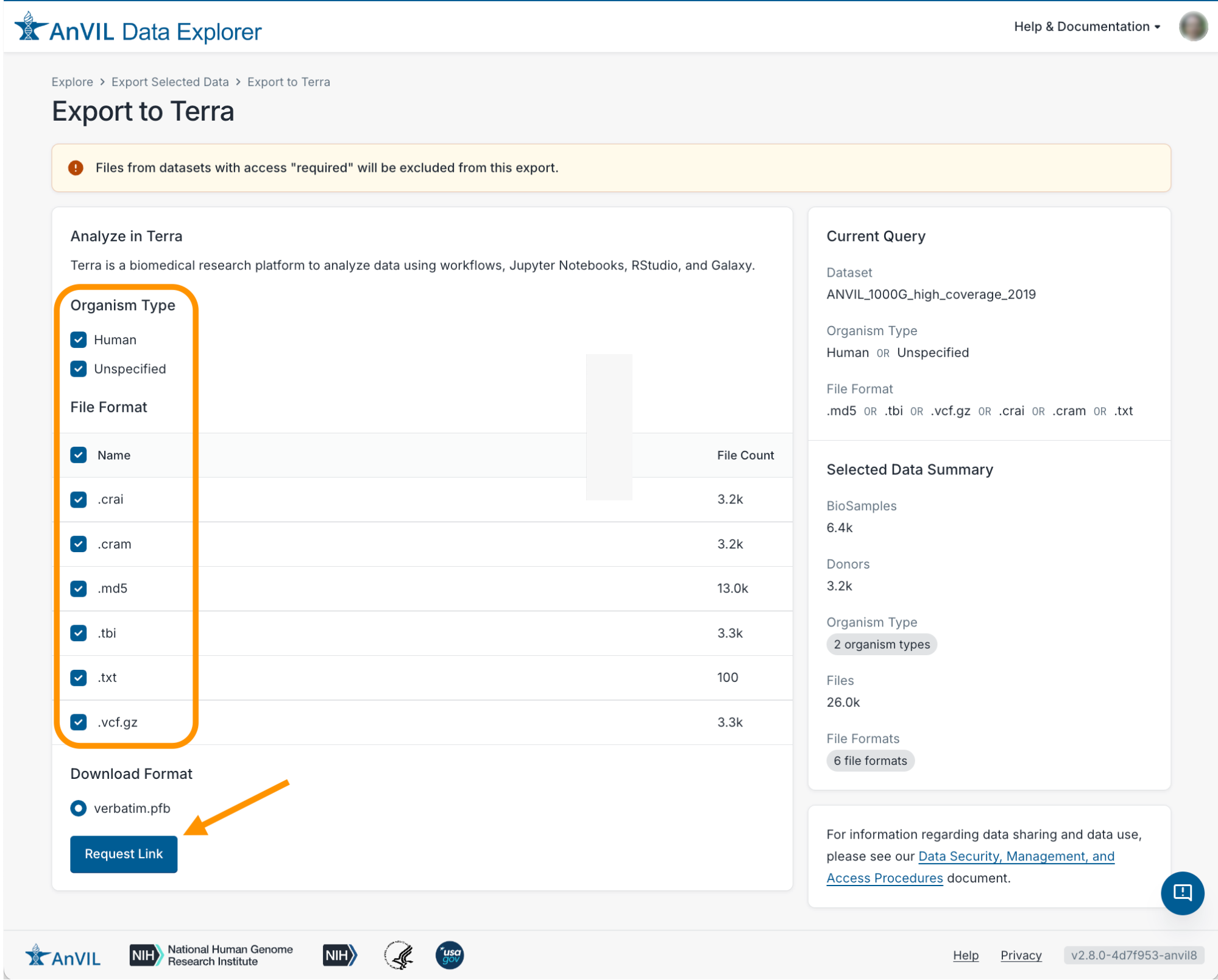Open the user profile avatar
Screen dimensions: 1218x980
point(1192,27)
